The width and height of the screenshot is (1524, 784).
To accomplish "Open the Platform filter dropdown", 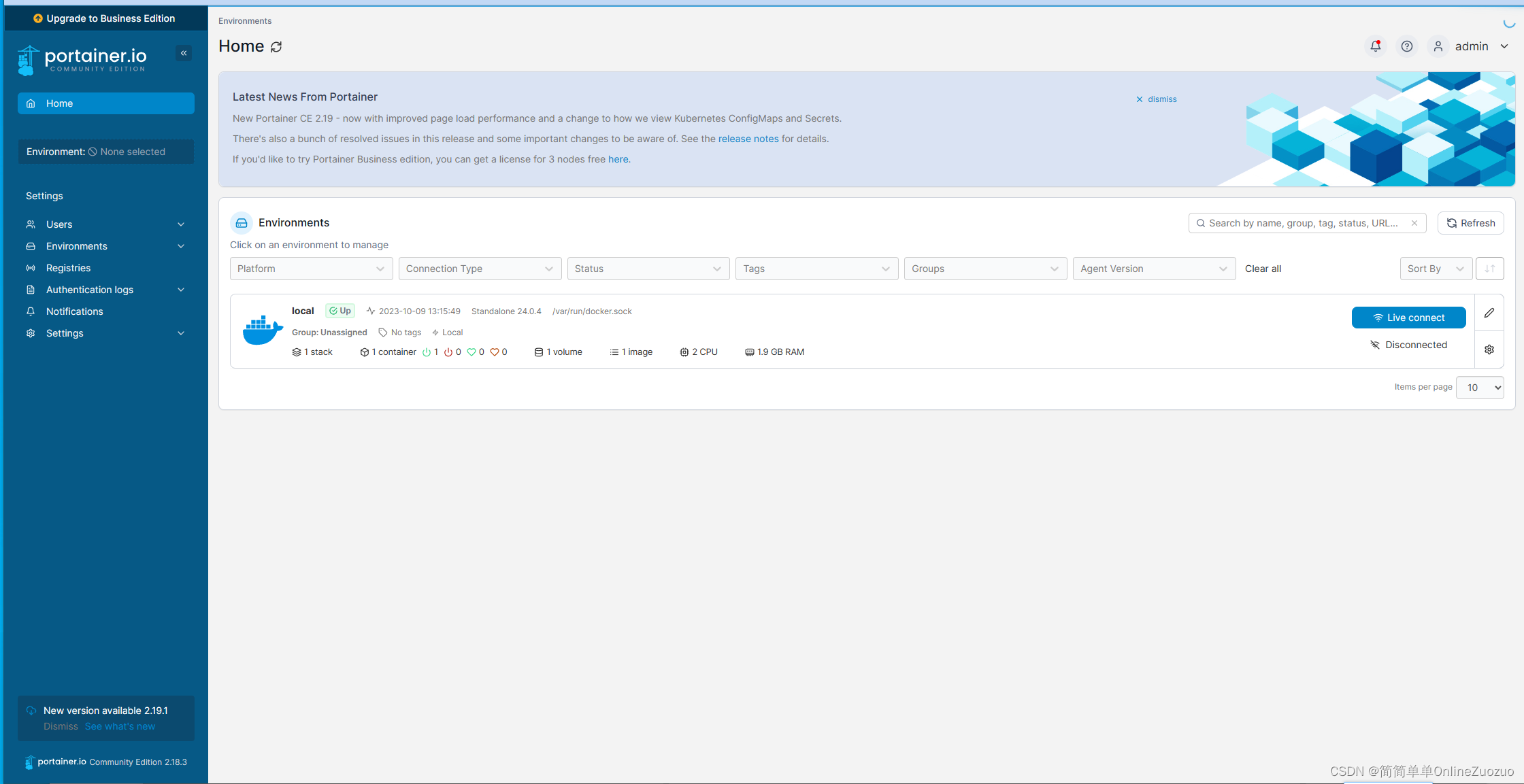I will click(x=311, y=269).
